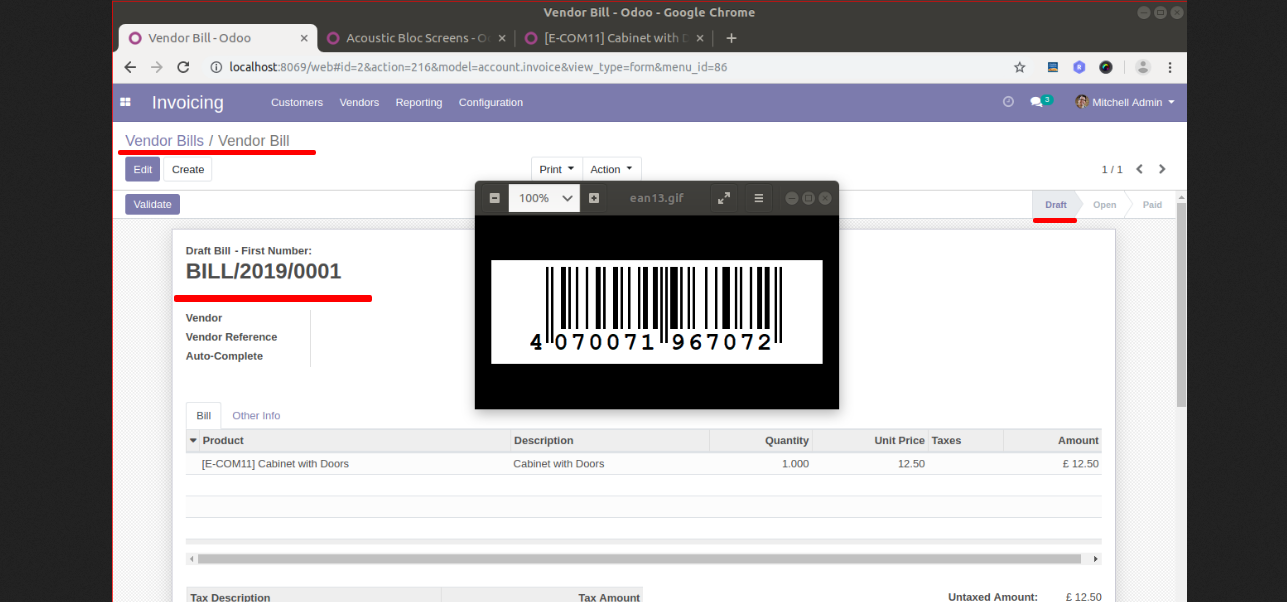Click the first extension icon beside bookmark star
Image resolution: width=1287 pixels, height=602 pixels.
[x=1053, y=67]
